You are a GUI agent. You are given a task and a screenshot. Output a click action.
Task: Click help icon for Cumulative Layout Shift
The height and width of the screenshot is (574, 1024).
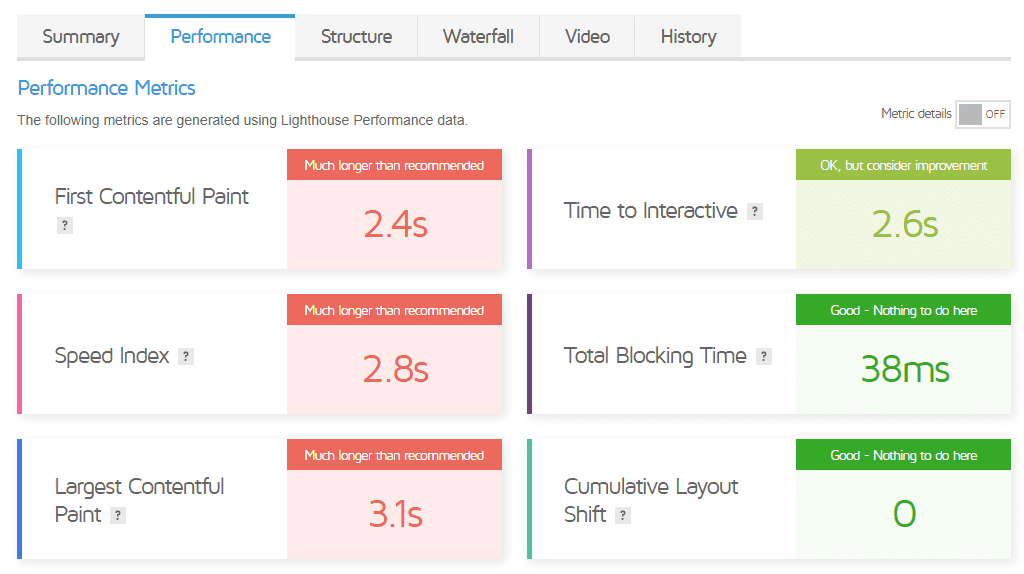point(623,516)
